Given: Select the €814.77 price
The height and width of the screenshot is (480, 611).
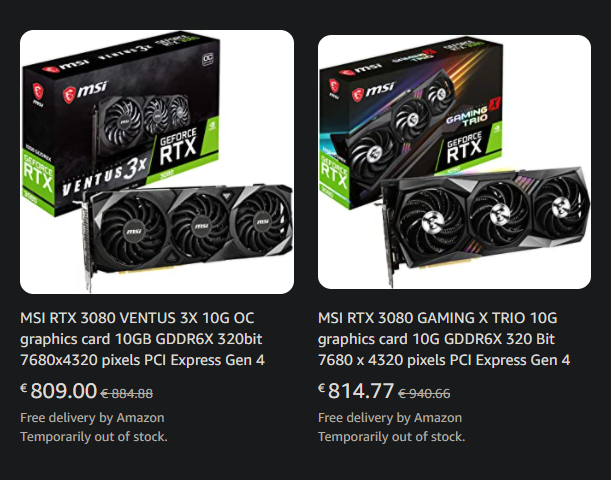Looking at the screenshot, I should [356, 390].
